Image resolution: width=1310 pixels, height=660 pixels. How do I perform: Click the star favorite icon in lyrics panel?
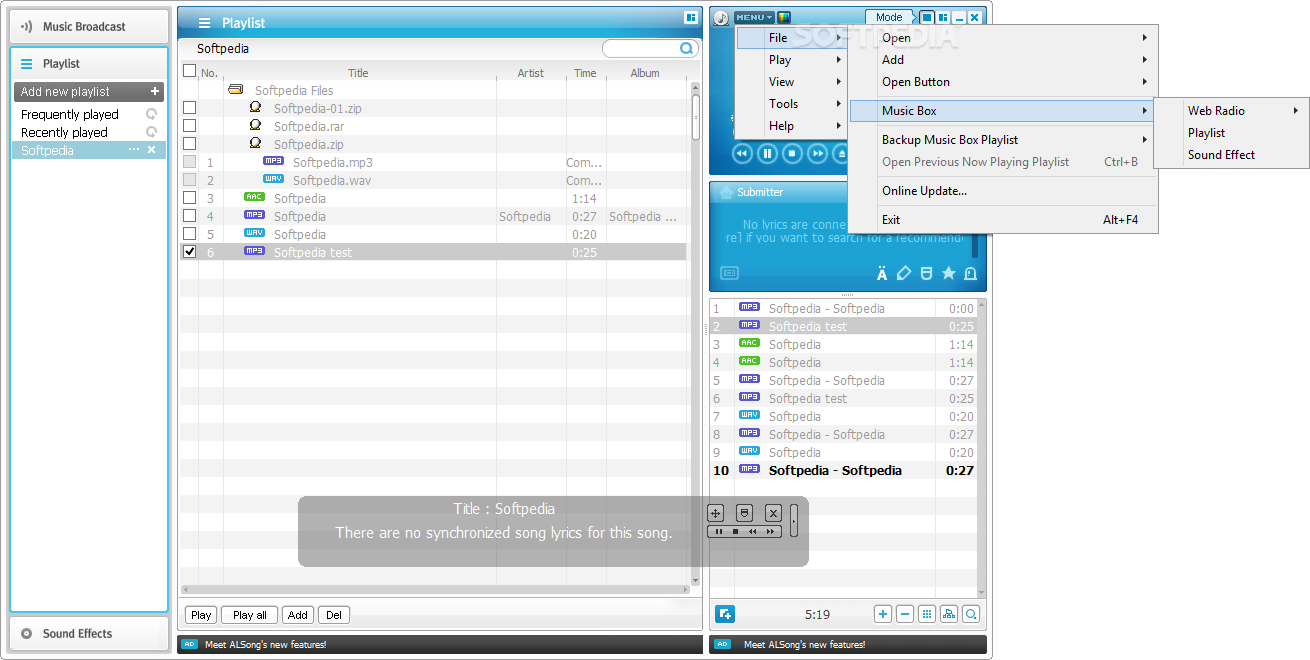pyautogui.click(x=948, y=273)
